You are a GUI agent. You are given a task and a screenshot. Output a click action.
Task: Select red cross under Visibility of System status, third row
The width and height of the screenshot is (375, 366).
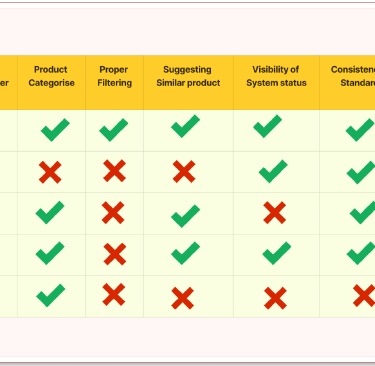pos(275,213)
